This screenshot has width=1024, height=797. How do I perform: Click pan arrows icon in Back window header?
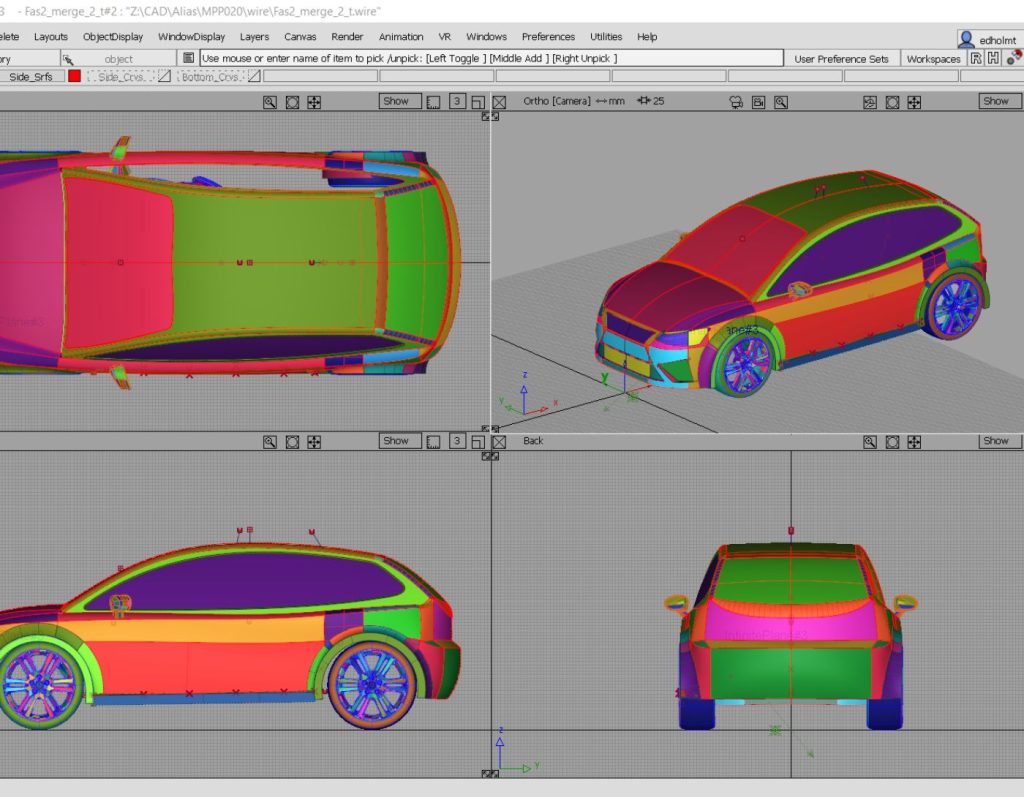point(914,442)
